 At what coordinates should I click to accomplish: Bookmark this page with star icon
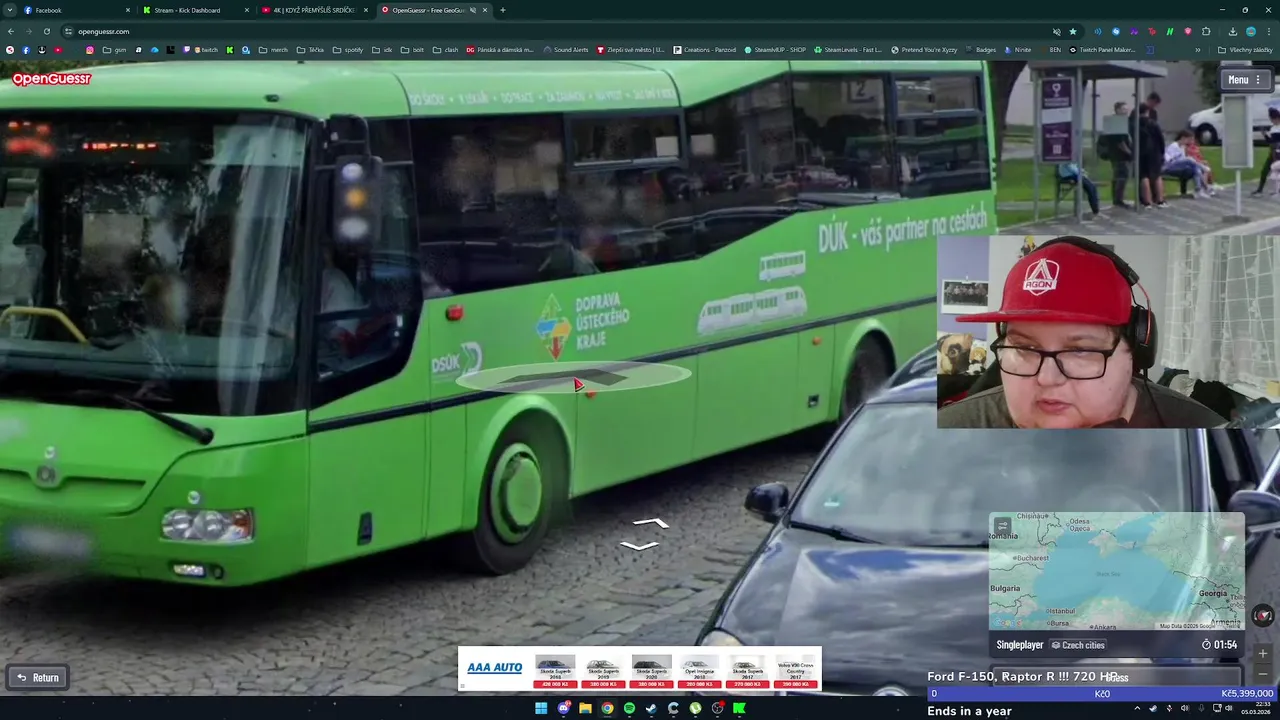click(1073, 31)
